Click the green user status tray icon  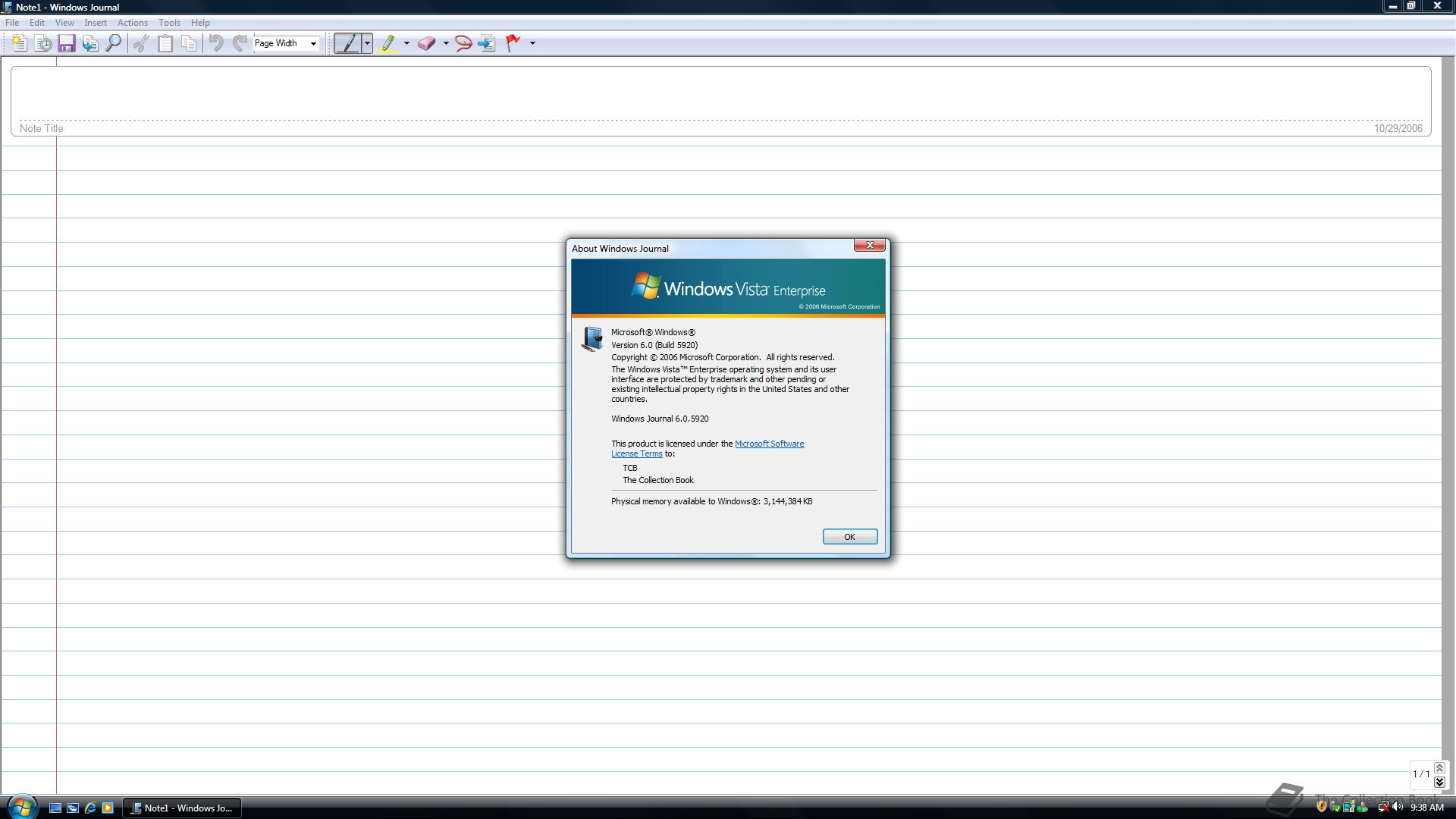click(1362, 806)
